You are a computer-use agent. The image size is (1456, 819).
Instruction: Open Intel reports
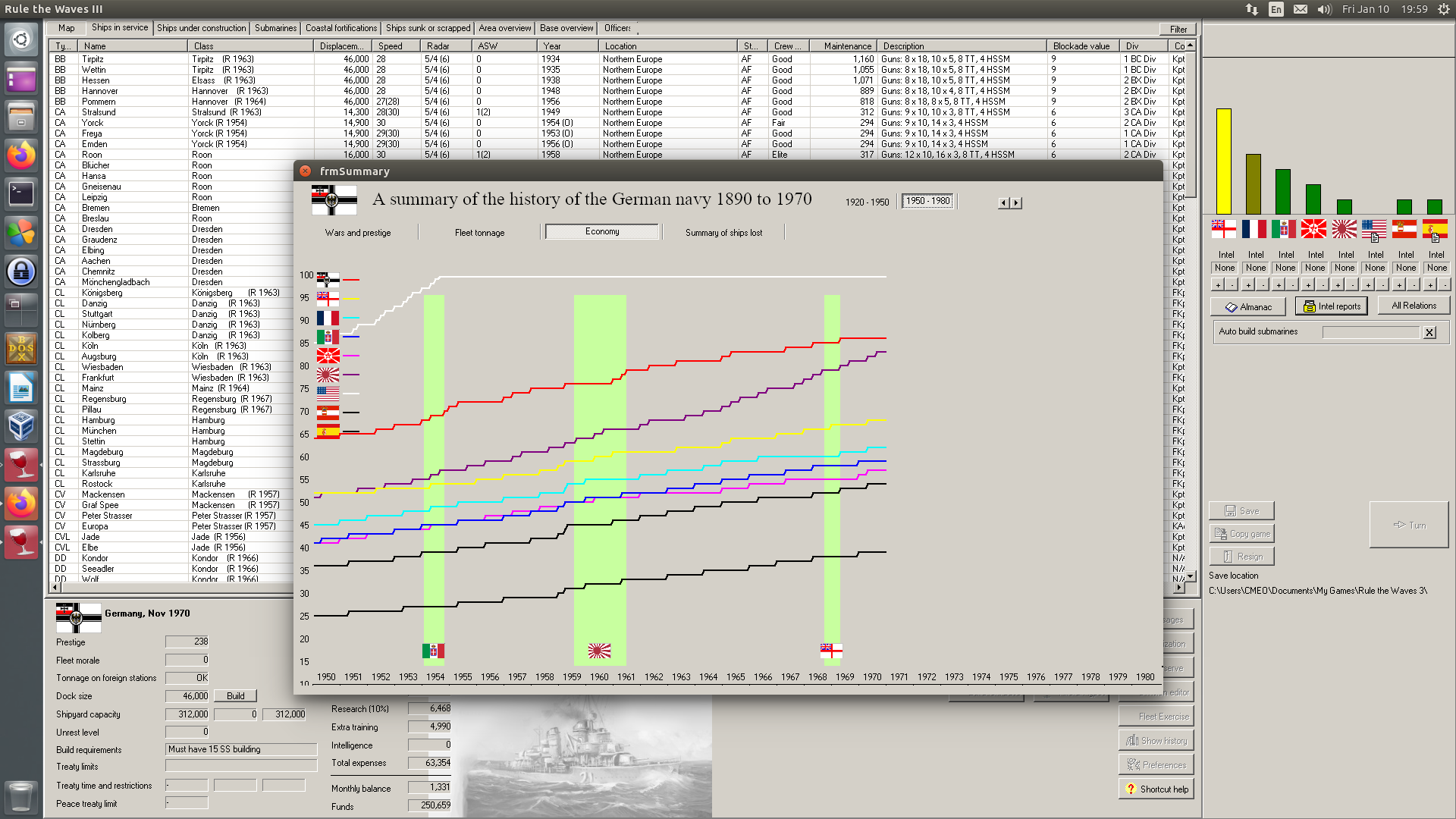pos(1331,306)
